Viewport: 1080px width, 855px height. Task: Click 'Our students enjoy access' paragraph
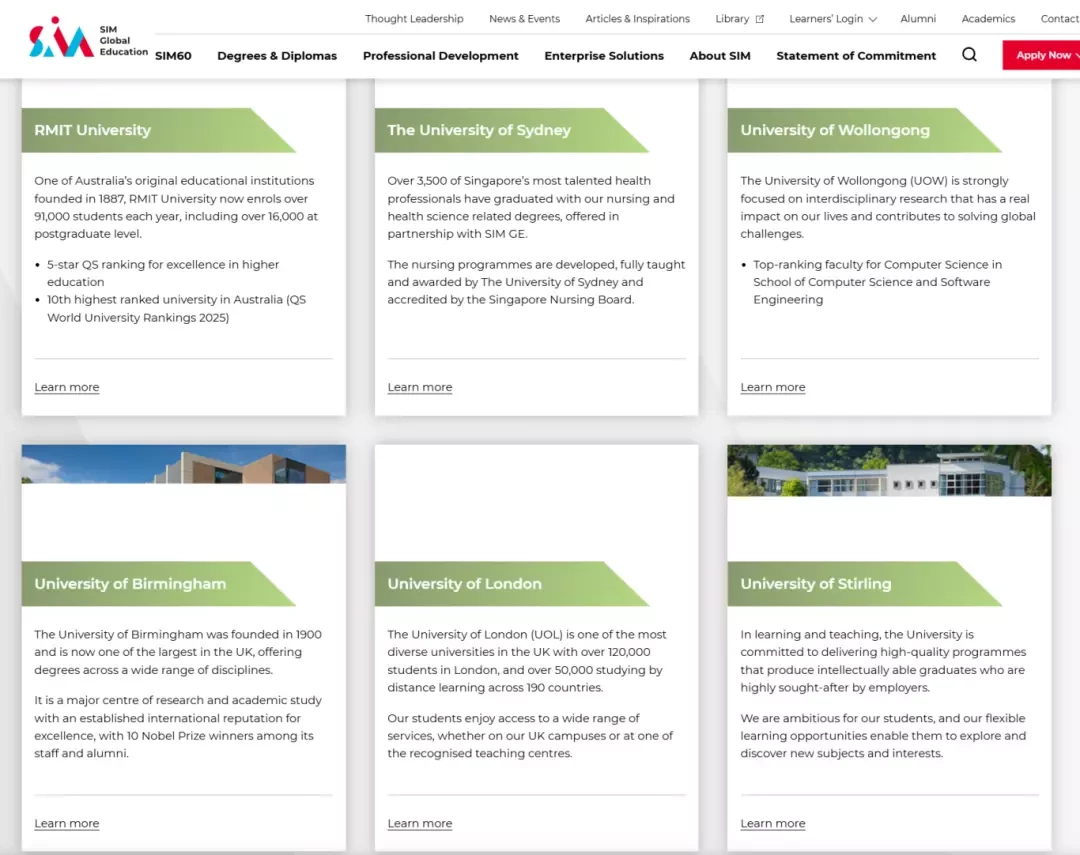(530, 735)
